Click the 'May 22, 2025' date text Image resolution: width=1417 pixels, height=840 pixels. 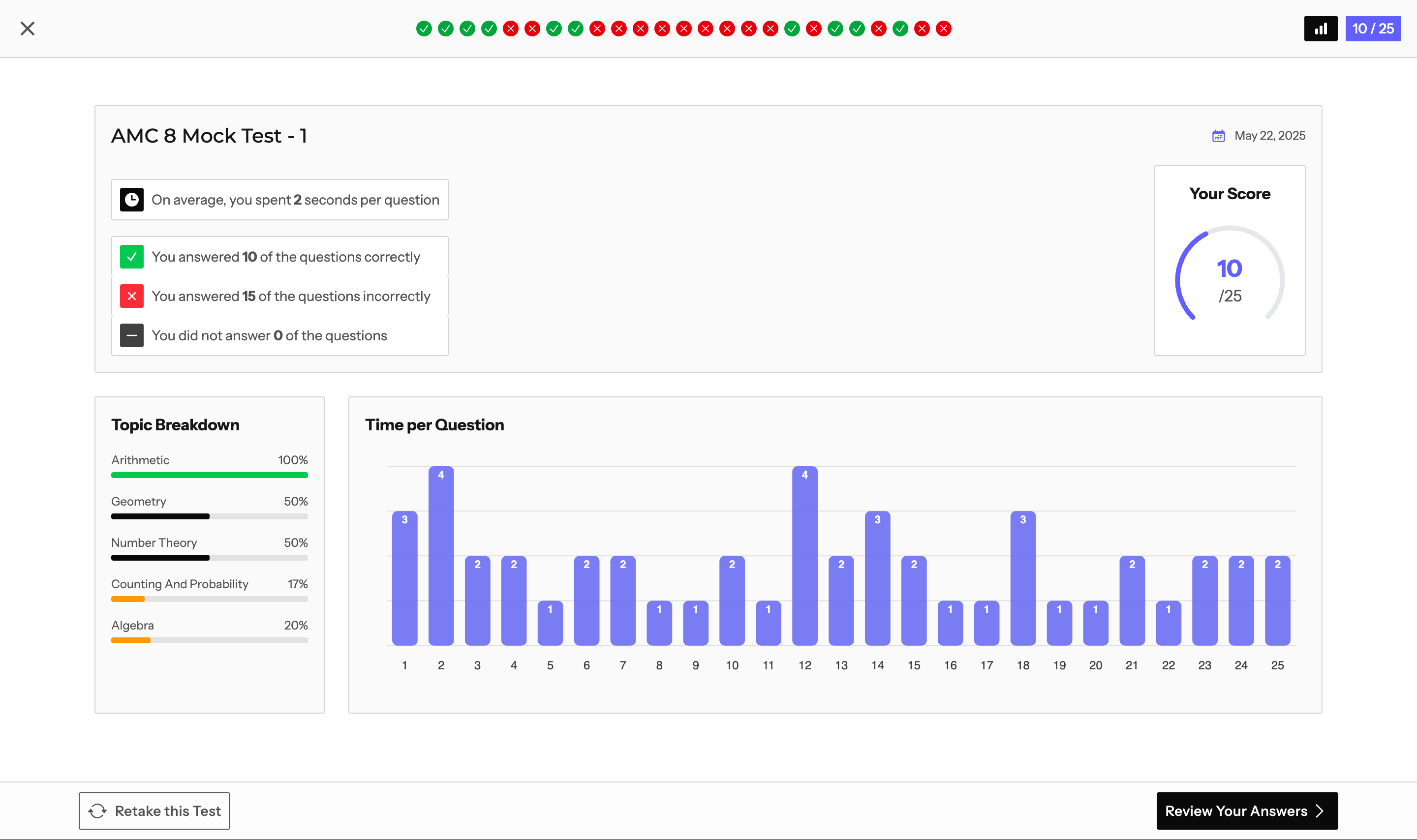pos(1270,136)
